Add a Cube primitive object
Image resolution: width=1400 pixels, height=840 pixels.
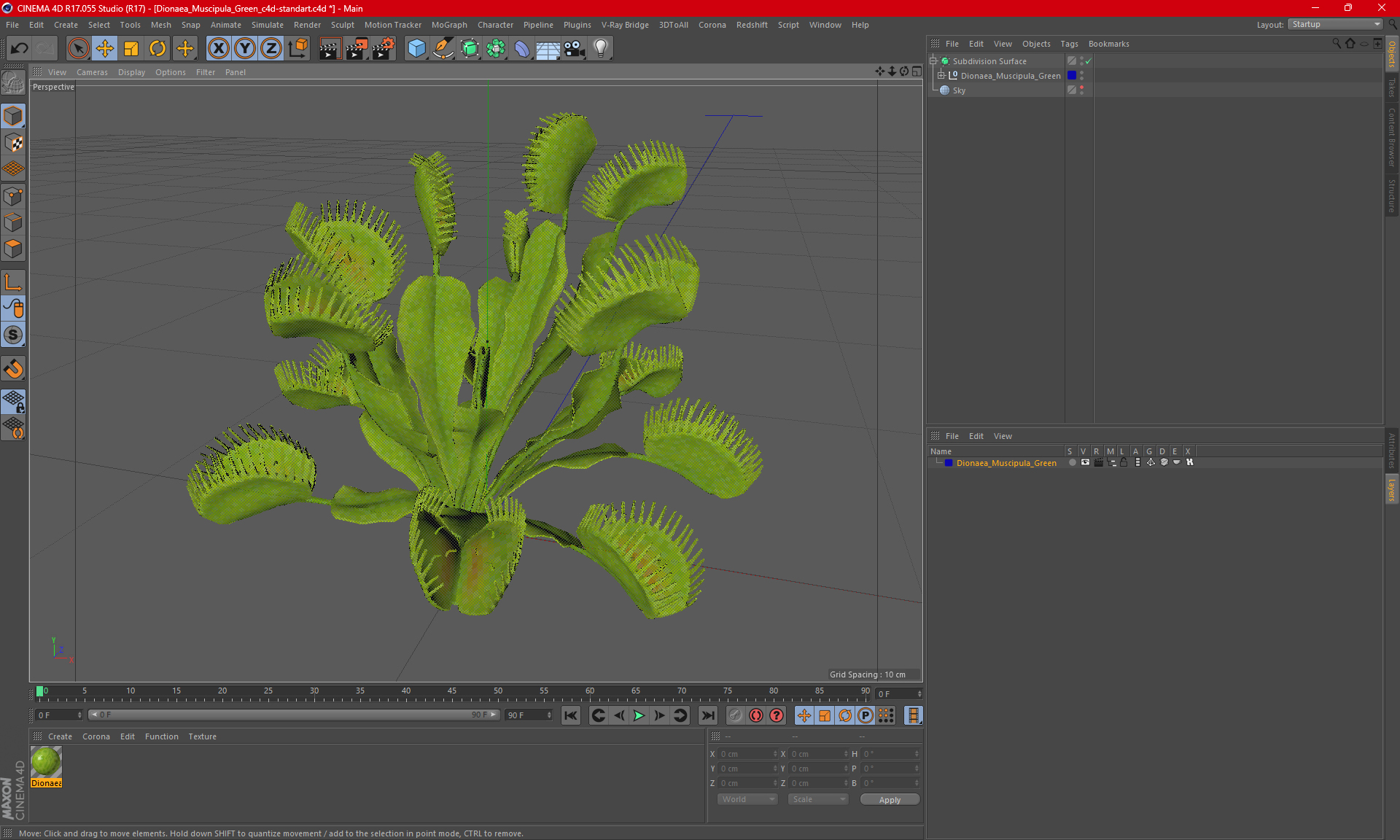pyautogui.click(x=416, y=48)
